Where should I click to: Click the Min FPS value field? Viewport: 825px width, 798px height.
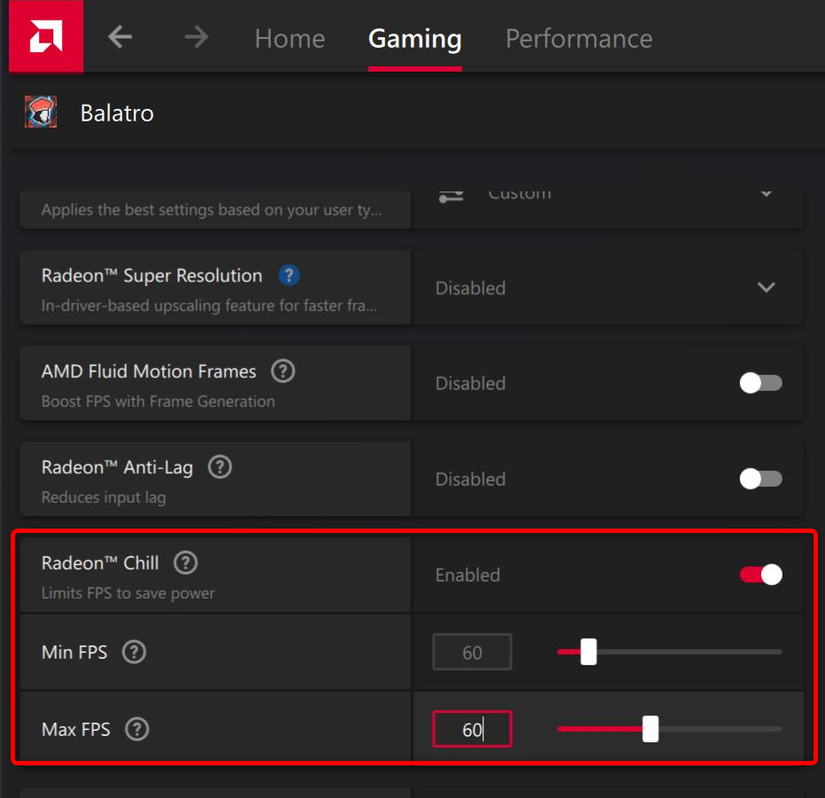(472, 652)
